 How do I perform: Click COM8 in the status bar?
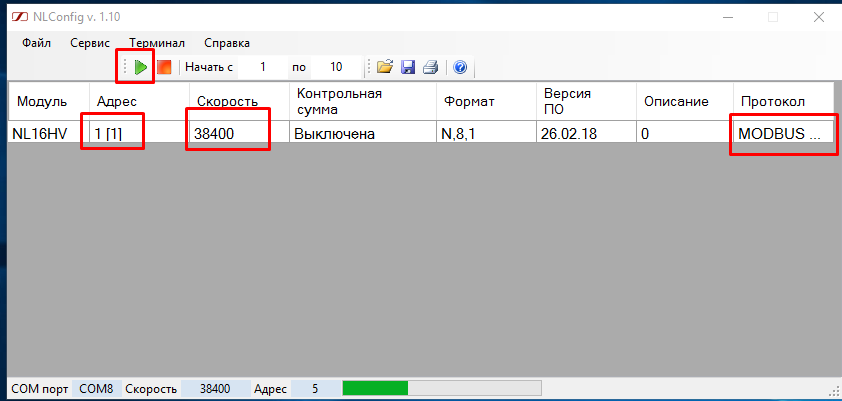coord(96,389)
